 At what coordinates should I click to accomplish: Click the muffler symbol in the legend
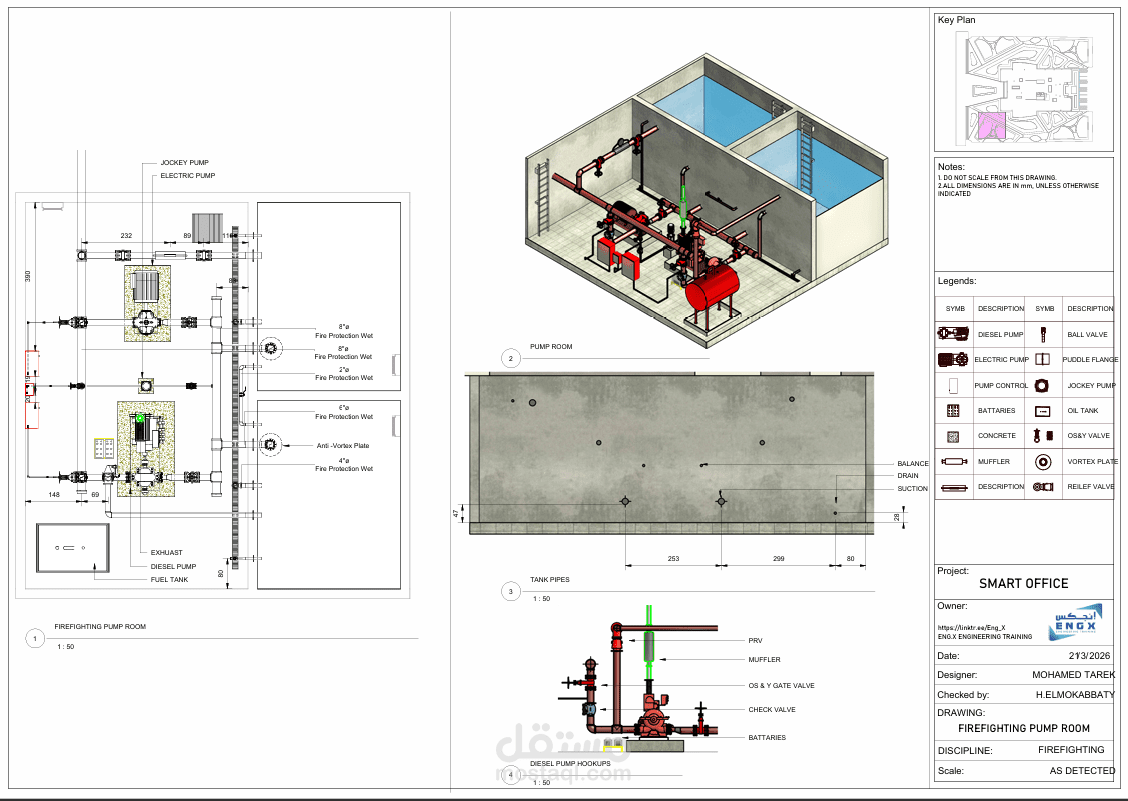point(953,461)
